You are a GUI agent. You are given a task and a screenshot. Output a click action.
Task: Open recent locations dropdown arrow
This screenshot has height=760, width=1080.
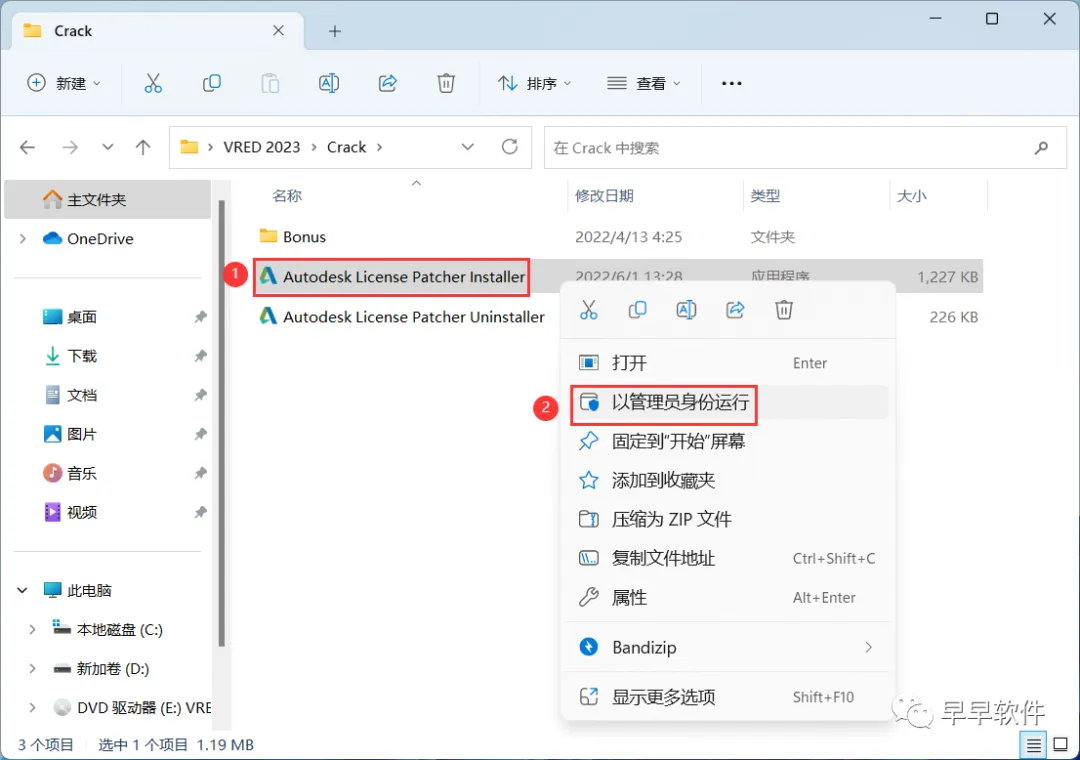(x=107, y=147)
